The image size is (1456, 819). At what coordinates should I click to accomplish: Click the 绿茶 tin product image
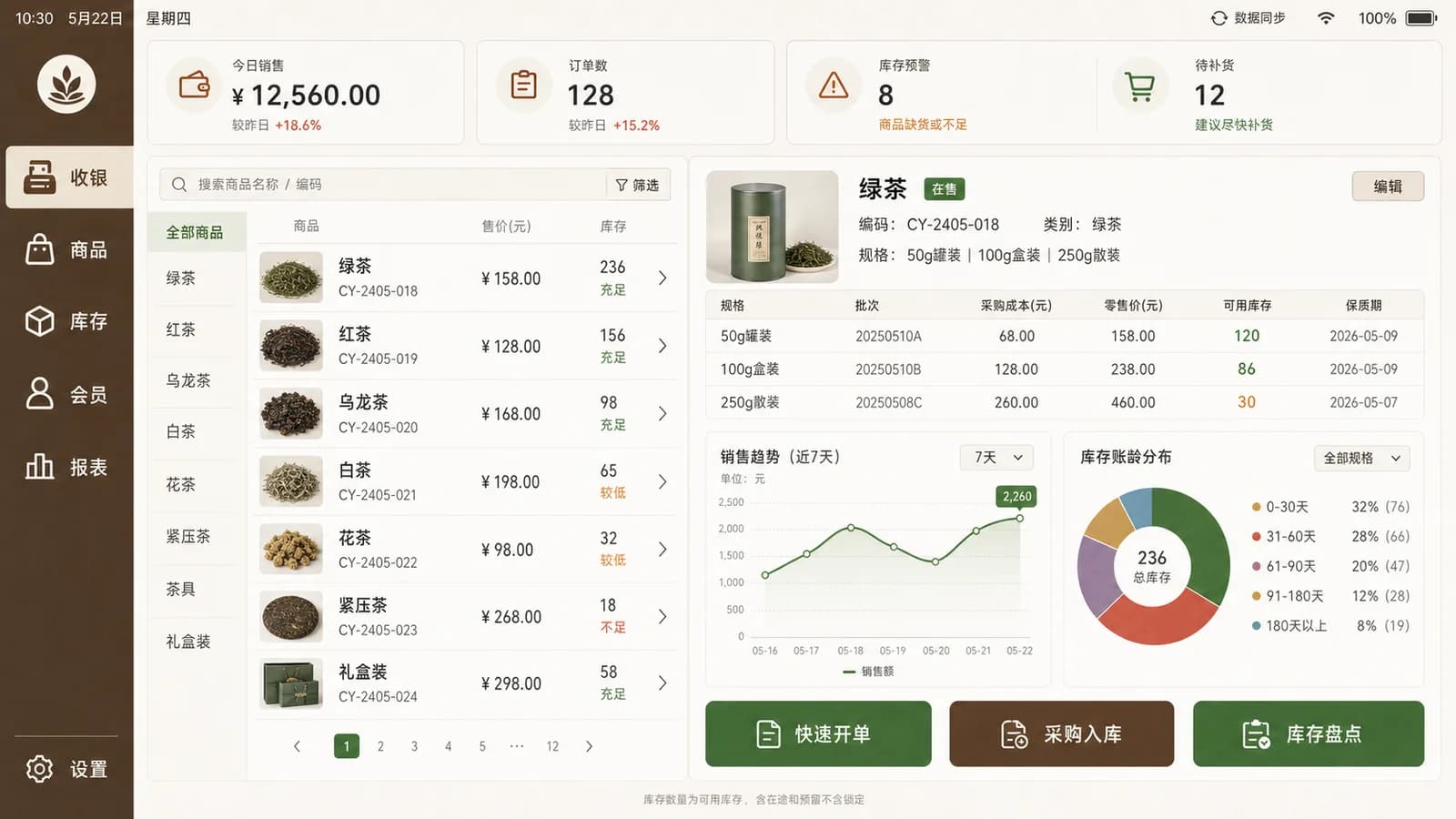pyautogui.click(x=773, y=227)
